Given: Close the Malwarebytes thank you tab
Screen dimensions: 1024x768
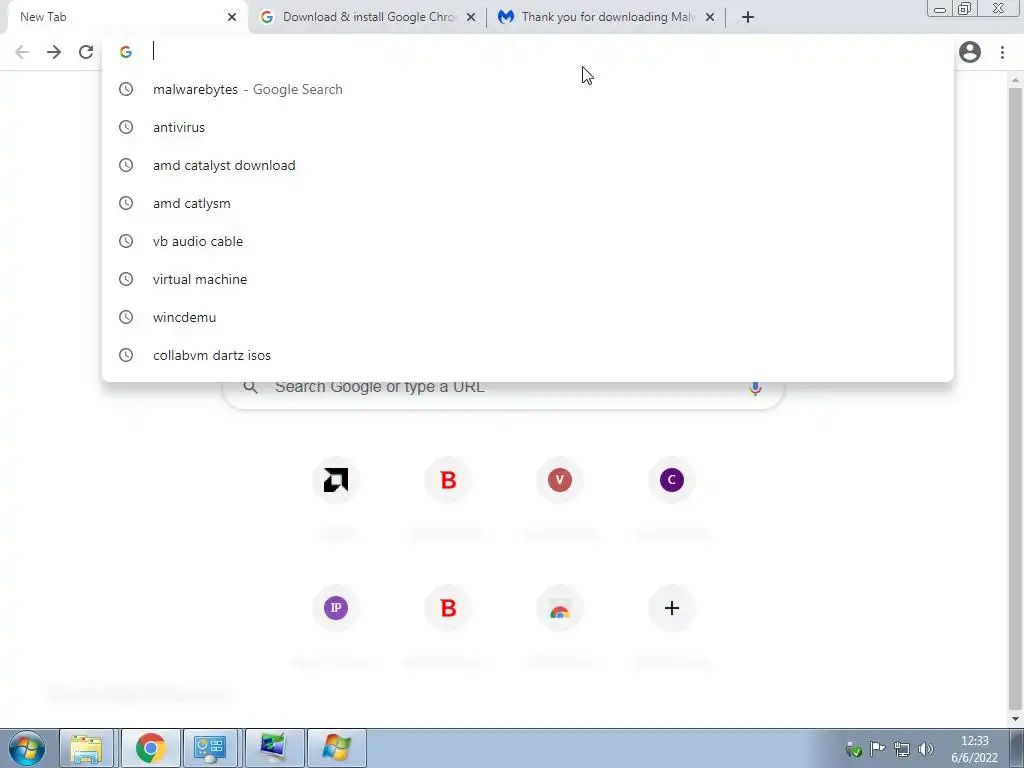Looking at the screenshot, I should tap(710, 17).
